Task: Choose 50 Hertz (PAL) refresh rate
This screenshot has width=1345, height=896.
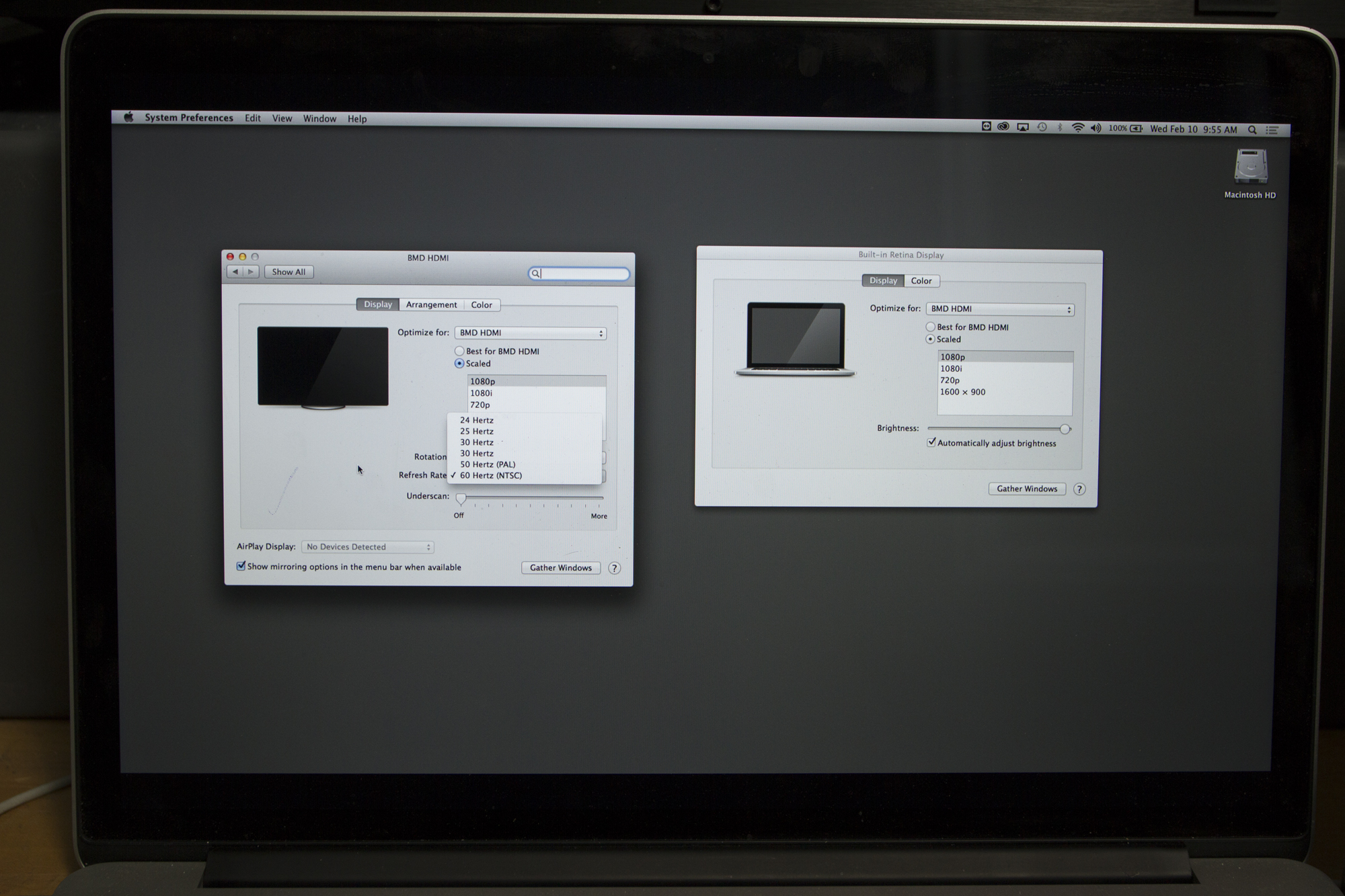Action: [525, 464]
